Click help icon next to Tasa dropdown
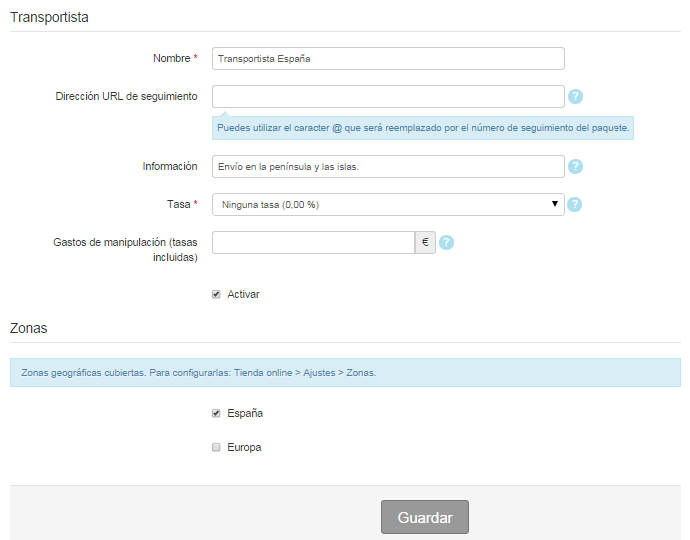Screen dimensions: 690x540 tap(574, 204)
